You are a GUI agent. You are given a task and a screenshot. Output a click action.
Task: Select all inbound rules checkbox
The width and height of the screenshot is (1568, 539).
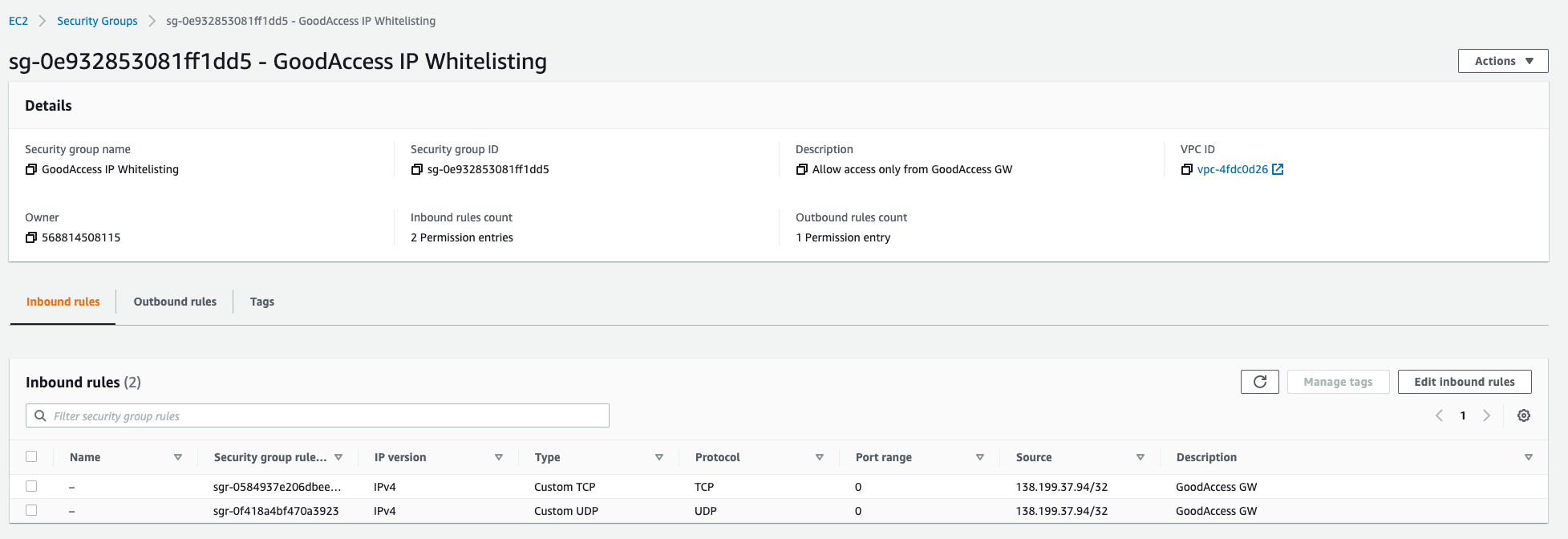(x=31, y=456)
